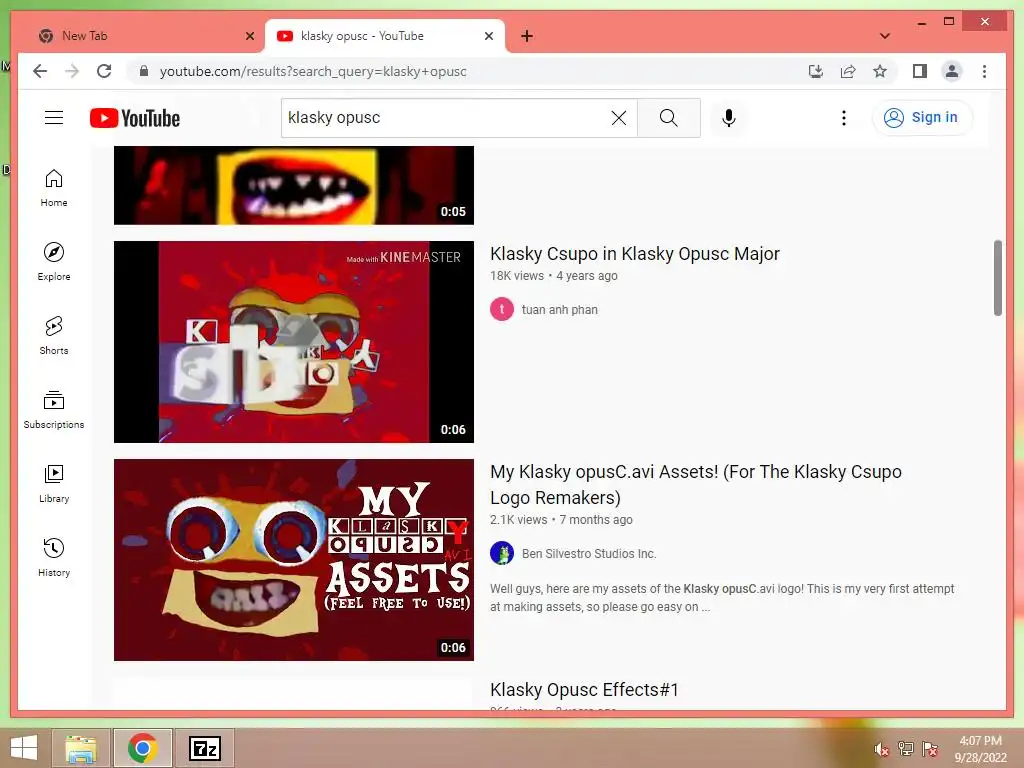The height and width of the screenshot is (768, 1024).
Task: Open Library in the sidebar
Action: [54, 483]
